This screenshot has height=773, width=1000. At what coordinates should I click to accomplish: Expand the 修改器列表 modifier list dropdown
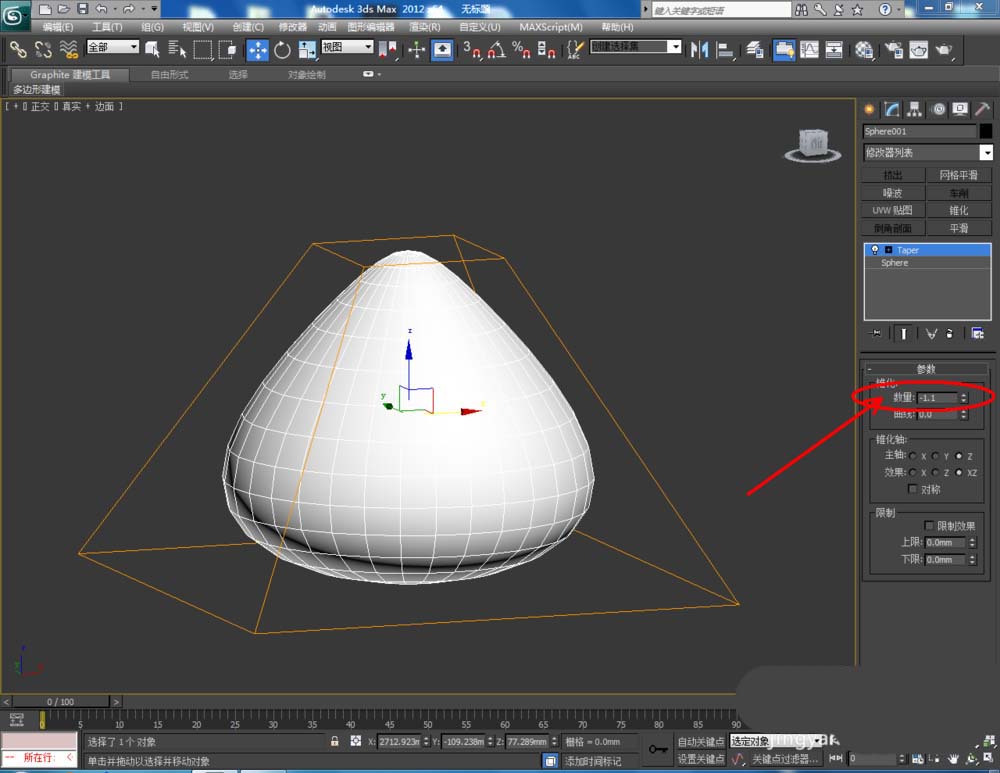coord(986,152)
